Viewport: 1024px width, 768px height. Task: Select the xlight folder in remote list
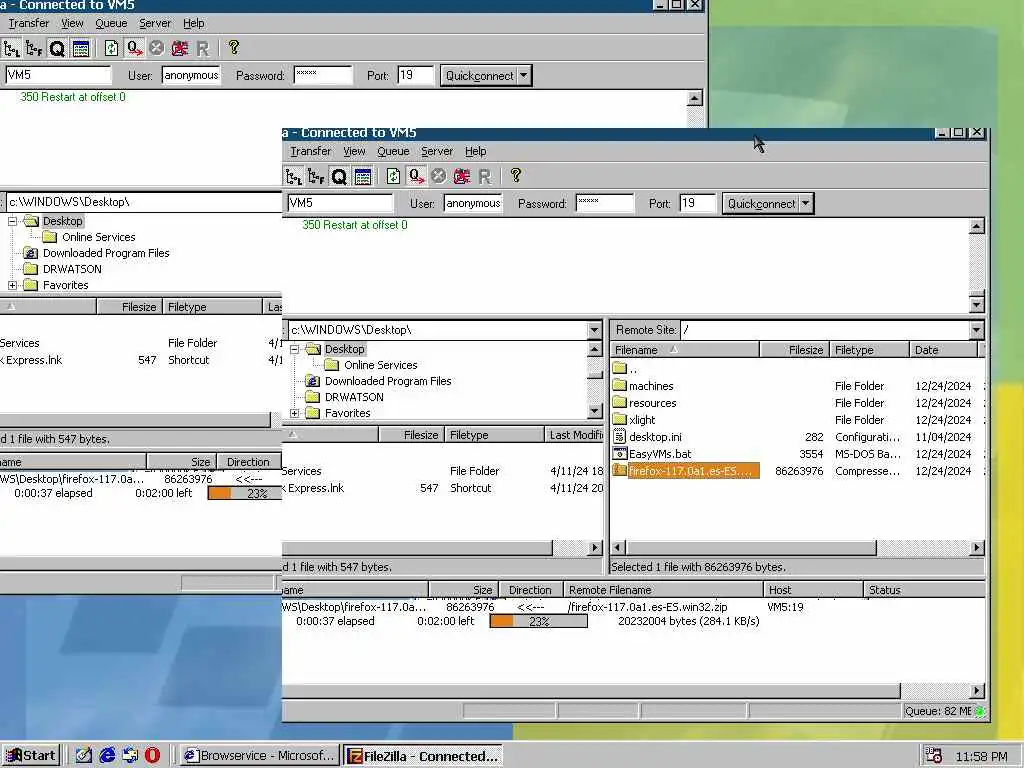click(642, 420)
